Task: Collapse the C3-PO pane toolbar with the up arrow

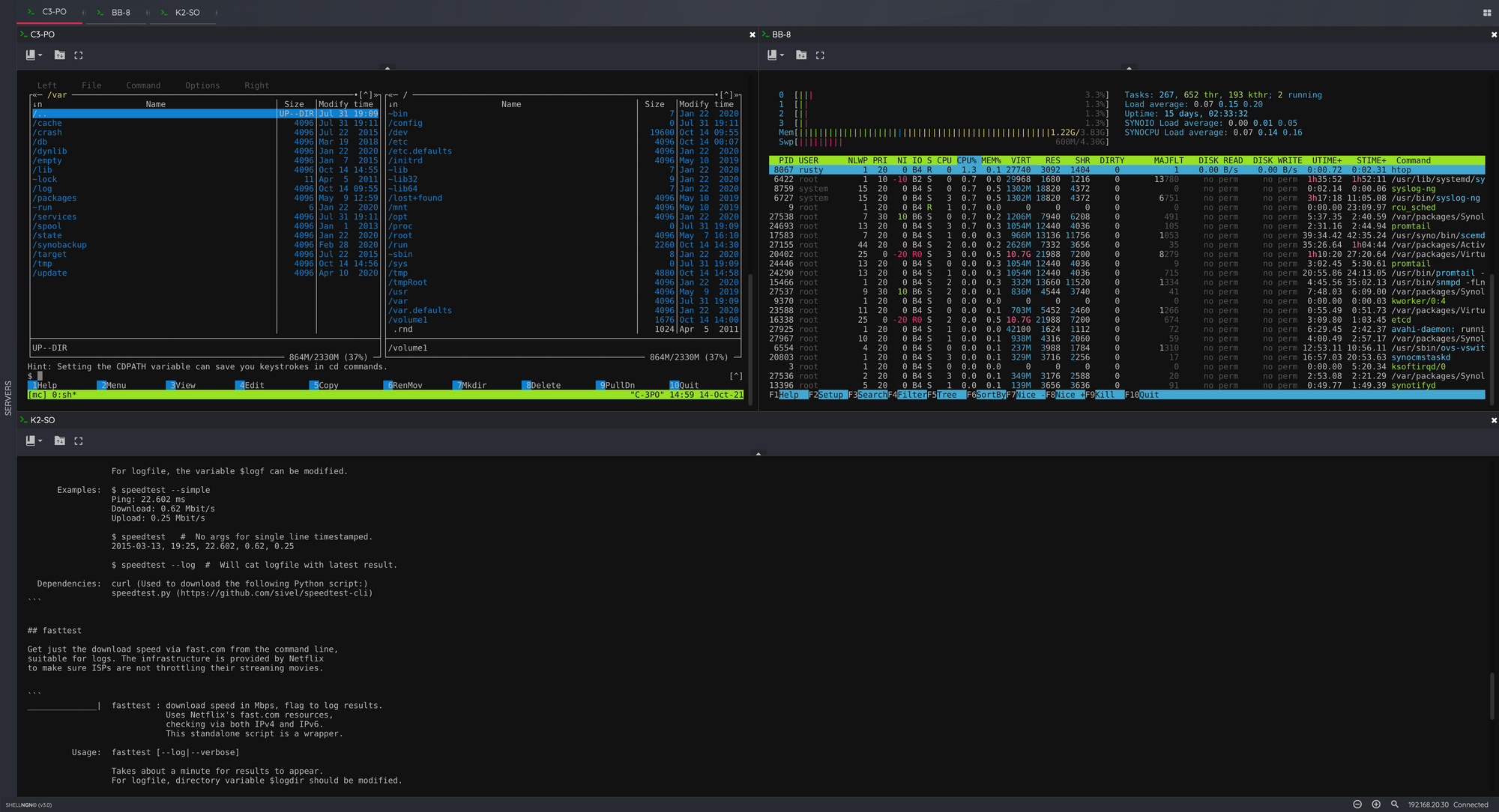Action: click(x=387, y=68)
